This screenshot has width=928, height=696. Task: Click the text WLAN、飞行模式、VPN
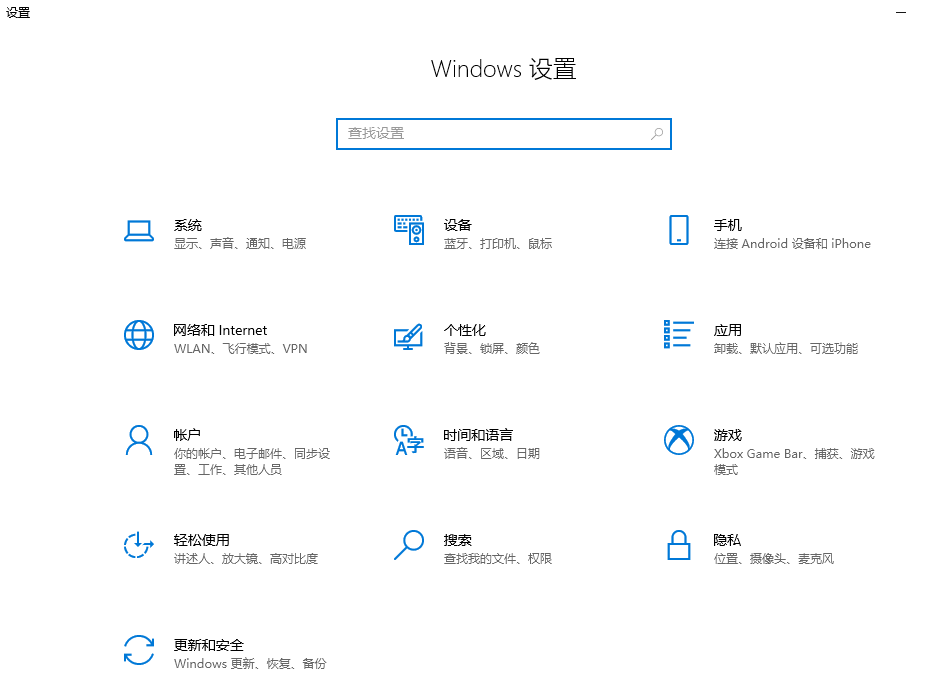[240, 349]
